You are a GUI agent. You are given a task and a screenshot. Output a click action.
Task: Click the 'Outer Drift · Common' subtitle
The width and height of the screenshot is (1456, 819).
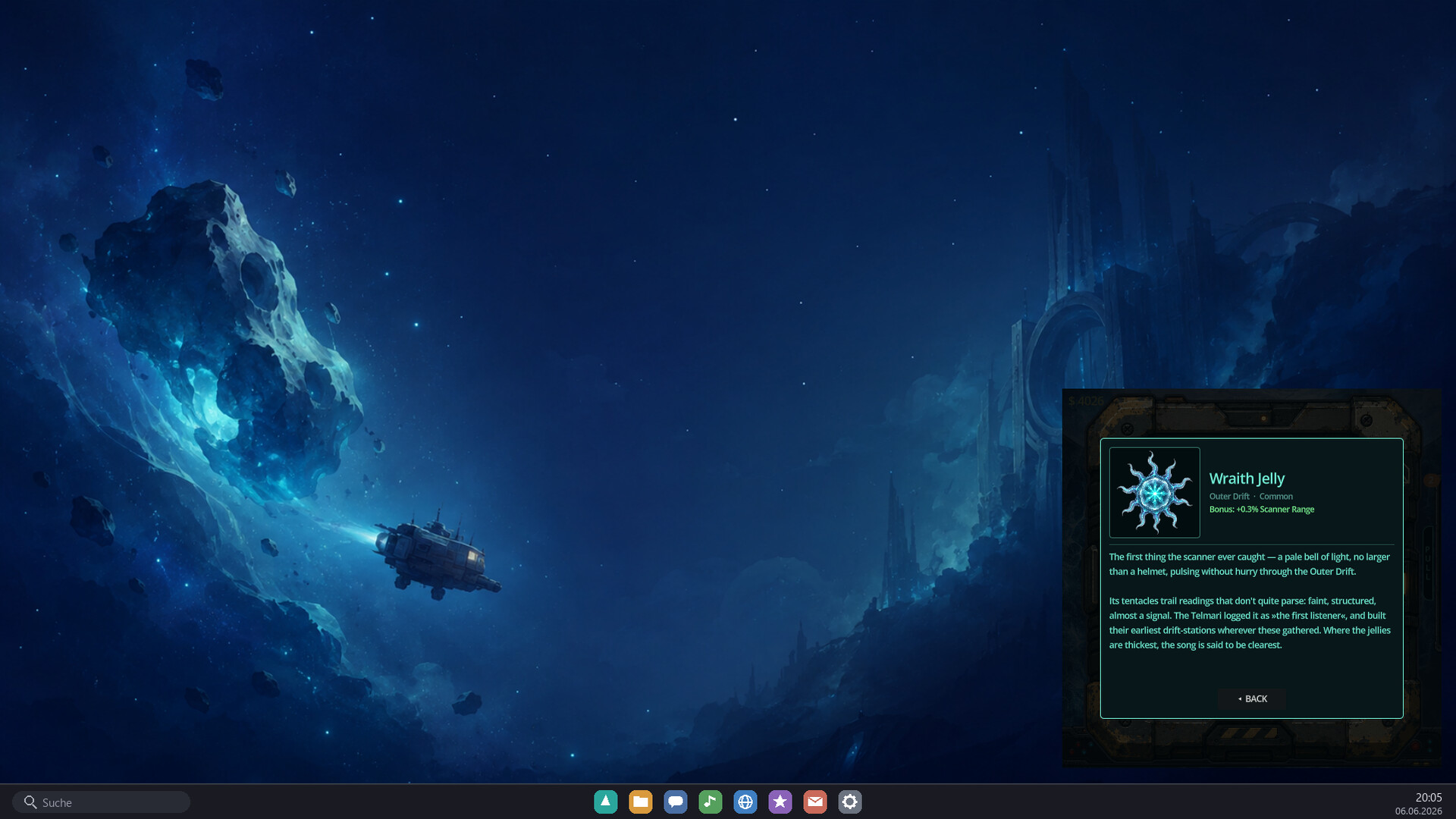(1251, 497)
